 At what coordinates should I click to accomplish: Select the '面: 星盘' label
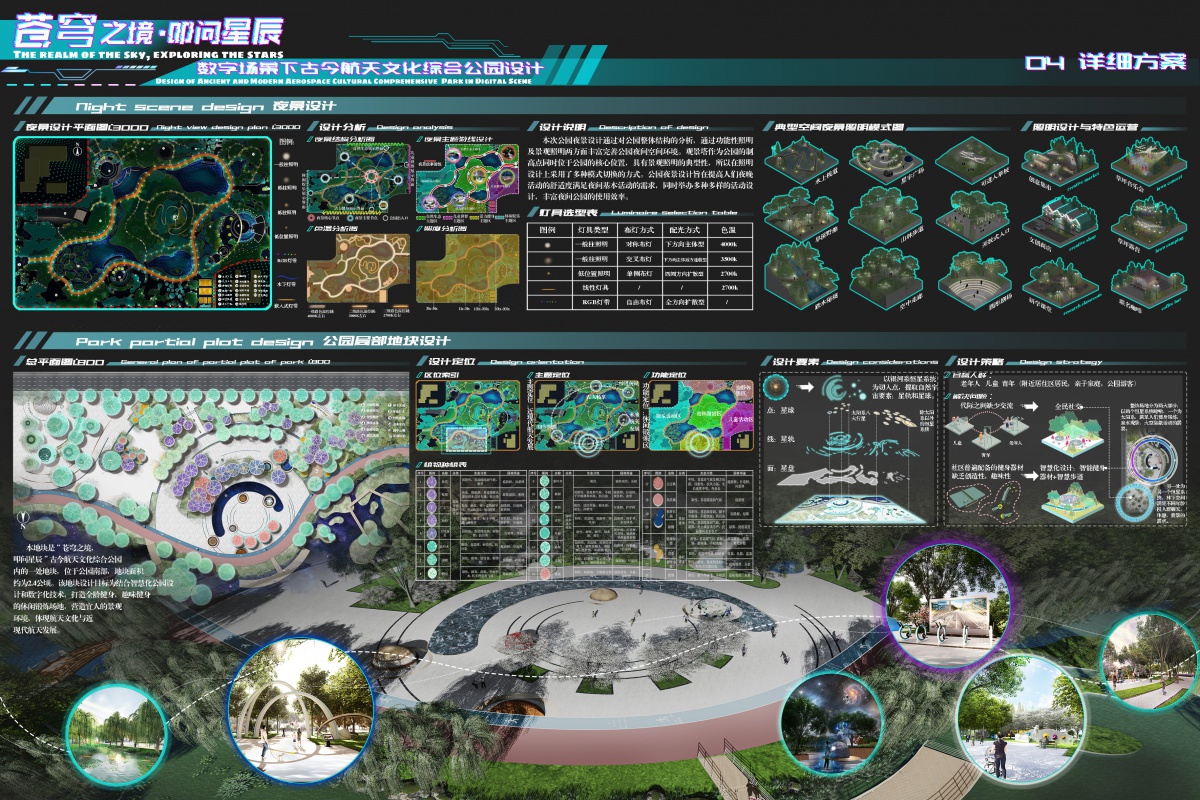(781, 467)
